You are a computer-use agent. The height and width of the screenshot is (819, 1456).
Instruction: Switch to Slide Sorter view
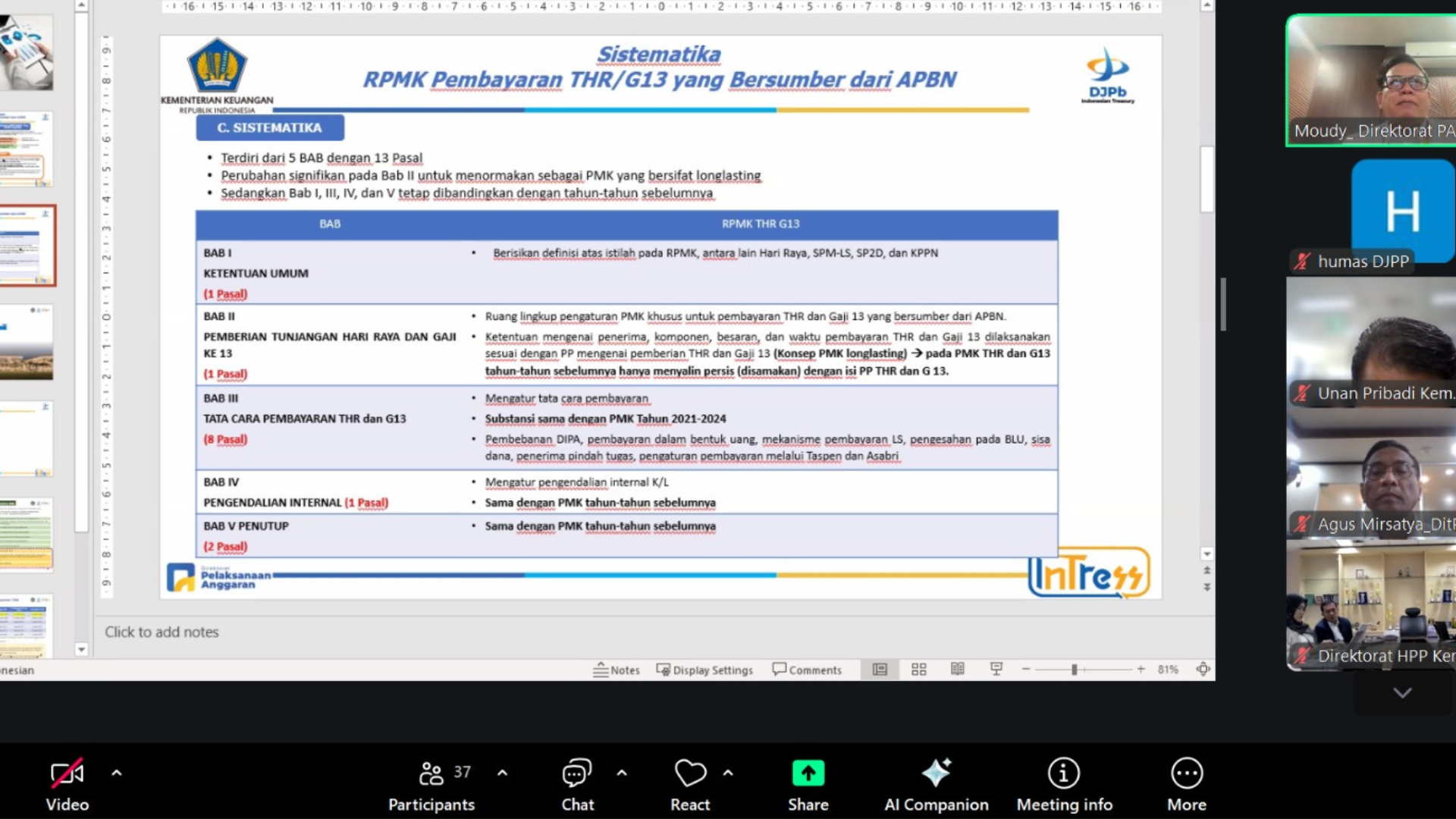point(918,669)
